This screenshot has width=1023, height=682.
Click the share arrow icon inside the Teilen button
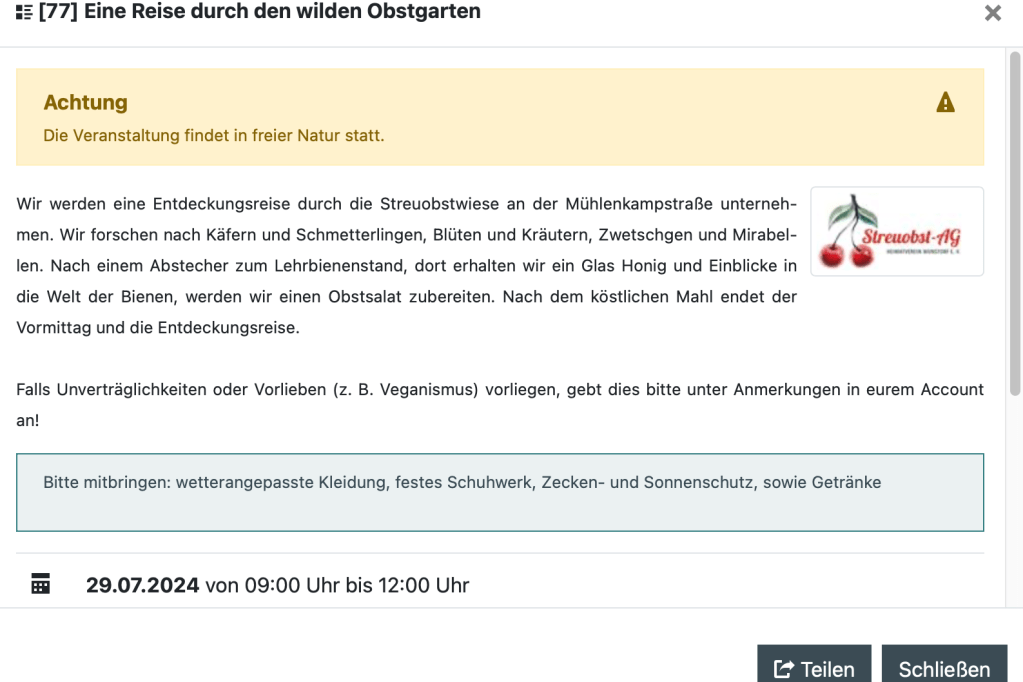coord(785,668)
